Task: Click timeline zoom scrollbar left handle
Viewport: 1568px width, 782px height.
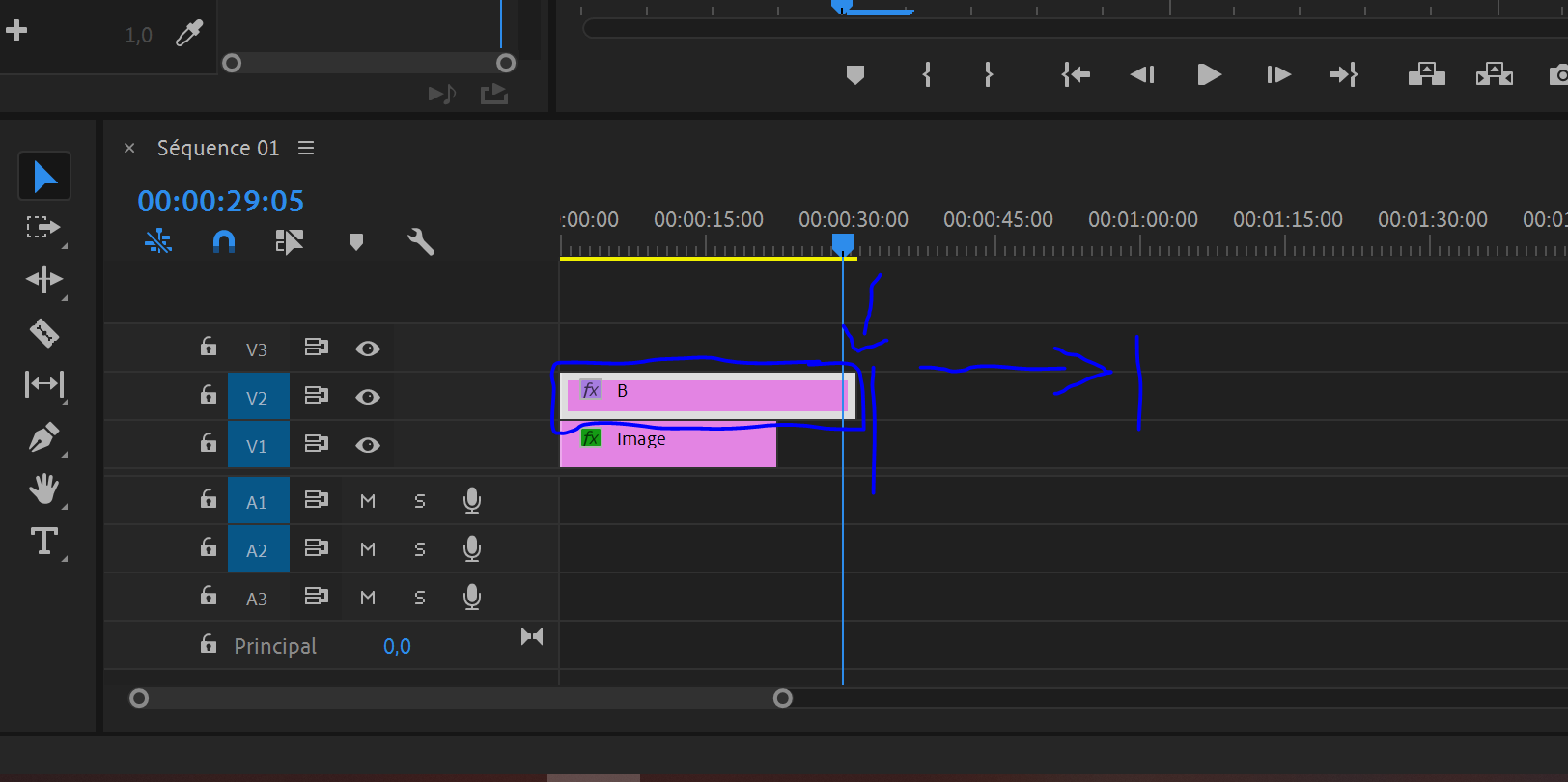Action: click(x=139, y=698)
